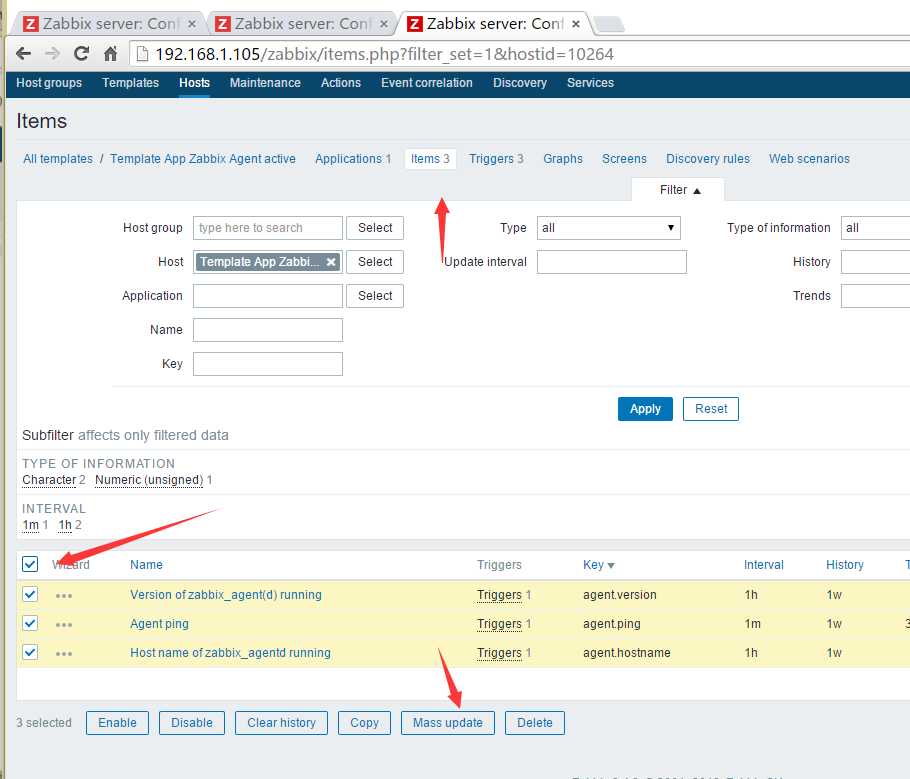This screenshot has height=779, width=910.
Task: Click the page icon in address bar
Action: [x=142, y=54]
